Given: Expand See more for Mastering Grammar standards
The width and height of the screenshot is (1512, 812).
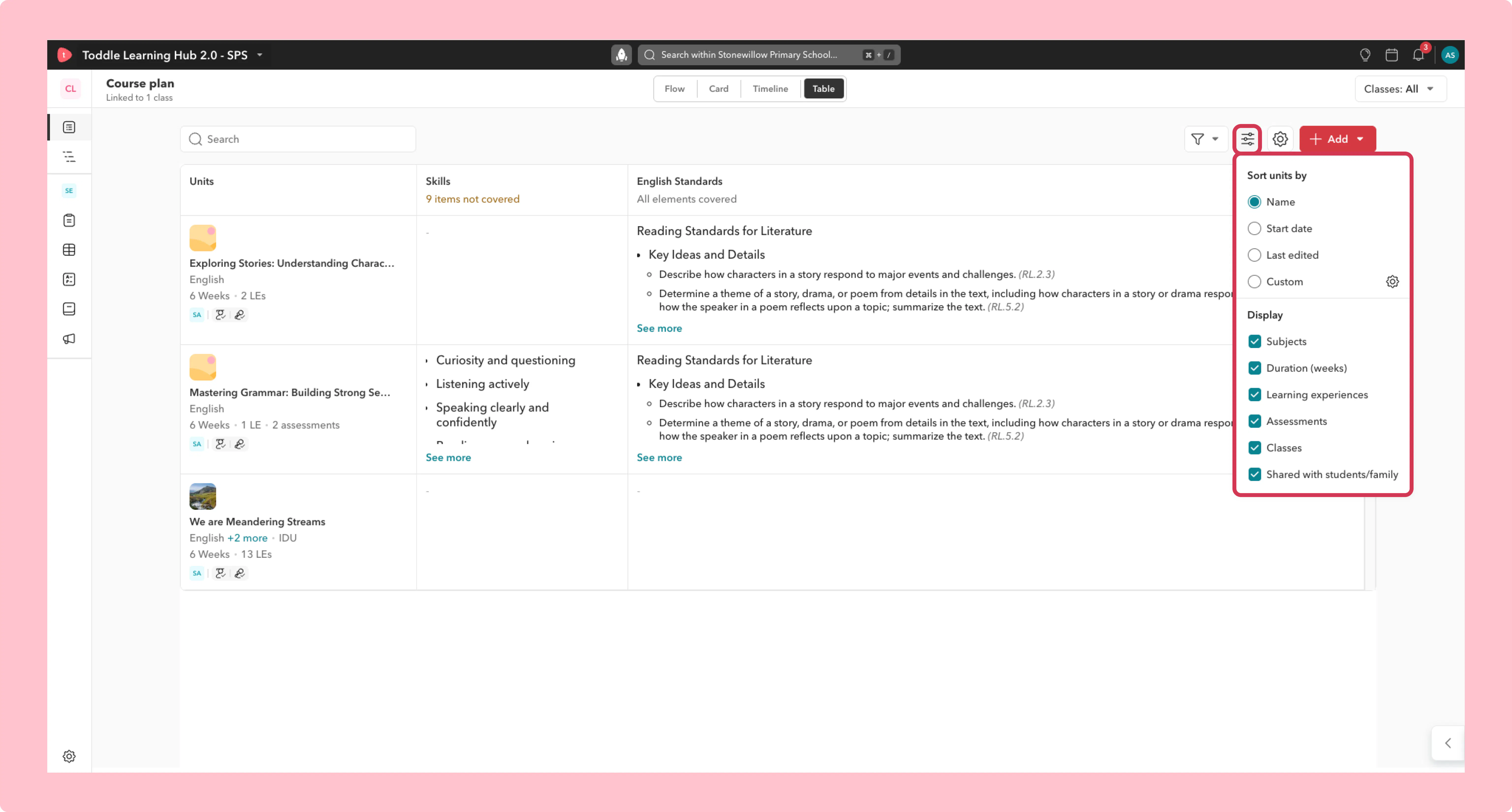Looking at the screenshot, I should (659, 458).
